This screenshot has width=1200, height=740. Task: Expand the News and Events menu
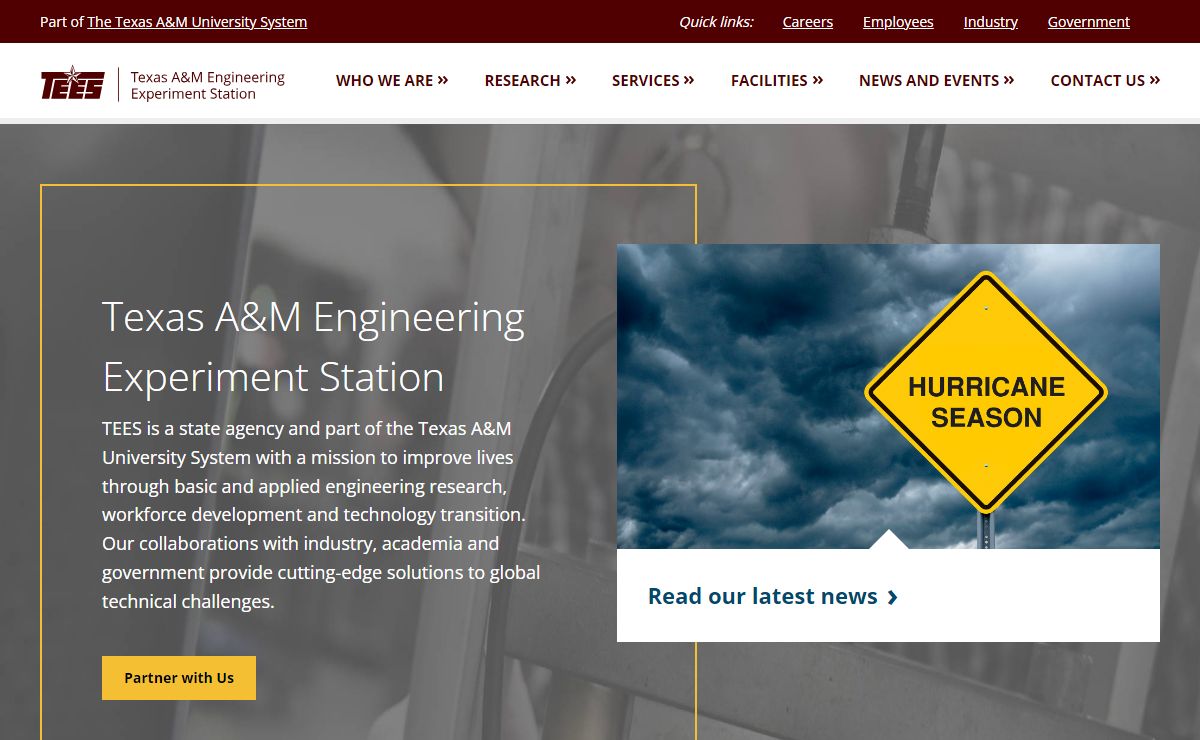click(x=936, y=81)
